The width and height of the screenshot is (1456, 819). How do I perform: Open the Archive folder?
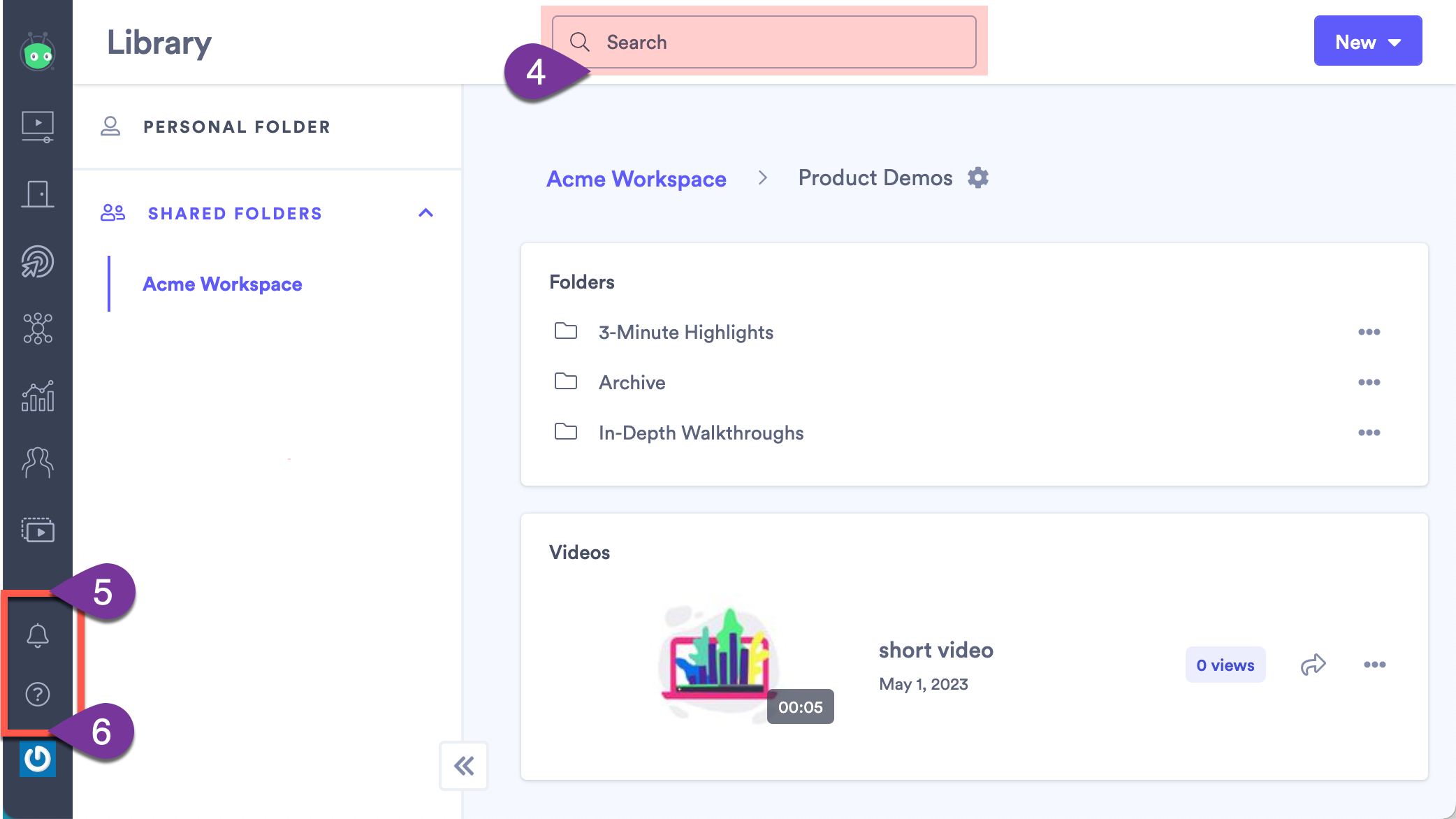coord(632,382)
